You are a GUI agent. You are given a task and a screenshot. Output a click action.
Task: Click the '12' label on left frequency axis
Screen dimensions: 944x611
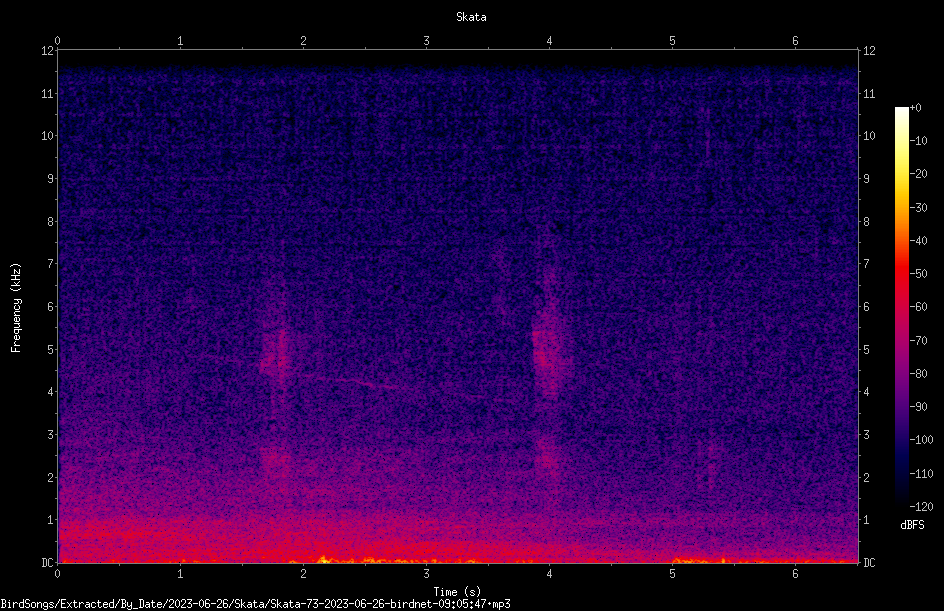point(48,51)
